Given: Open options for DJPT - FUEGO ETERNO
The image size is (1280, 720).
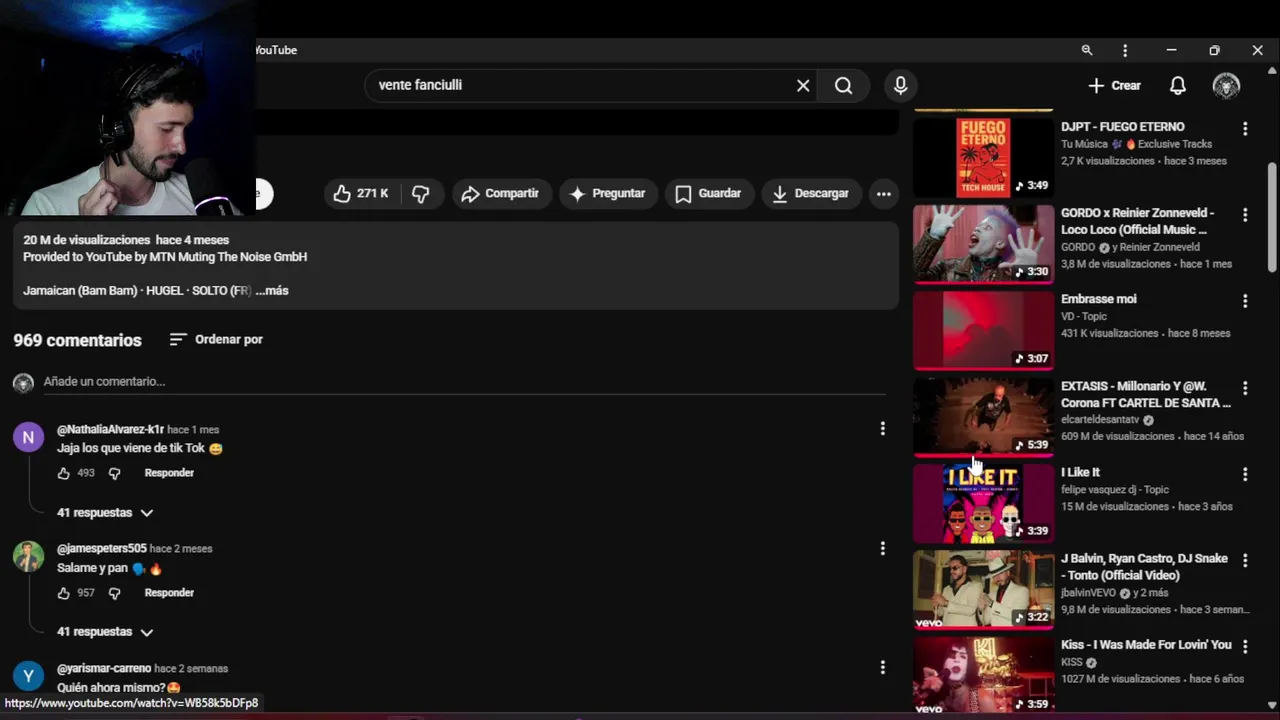Looking at the screenshot, I should pos(1245,129).
